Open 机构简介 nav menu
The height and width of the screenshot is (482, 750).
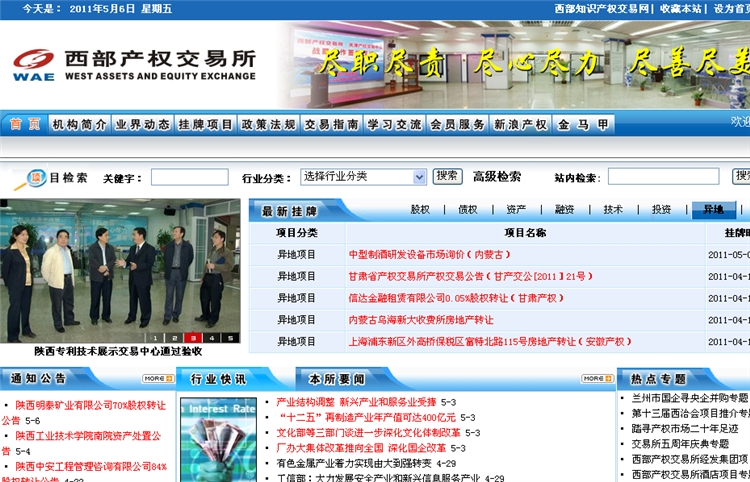[x=79, y=124]
